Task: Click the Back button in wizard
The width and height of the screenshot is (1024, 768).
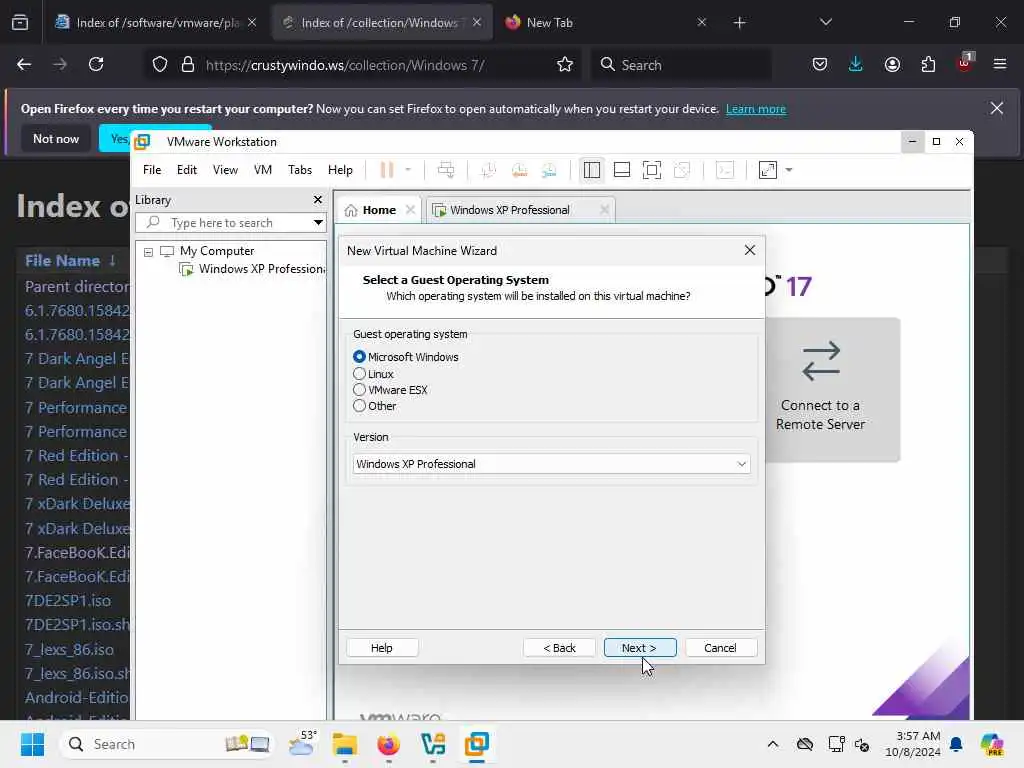Action: pos(559,648)
